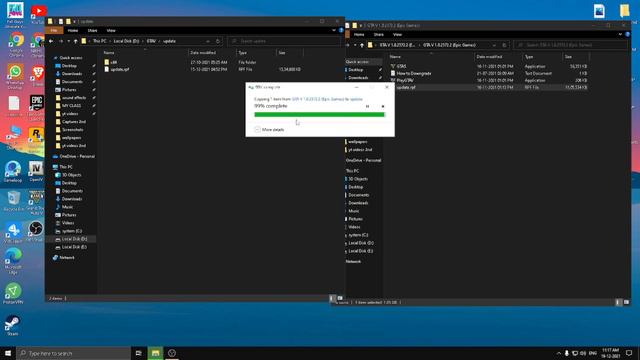Screen dimensions: 640x360
Task: Switch to large icons view in Epic Games window
Action: 626,302
